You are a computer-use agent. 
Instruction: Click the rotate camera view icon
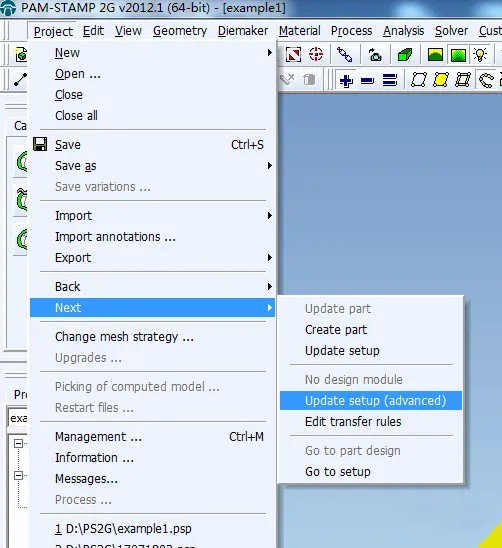(x=375, y=55)
